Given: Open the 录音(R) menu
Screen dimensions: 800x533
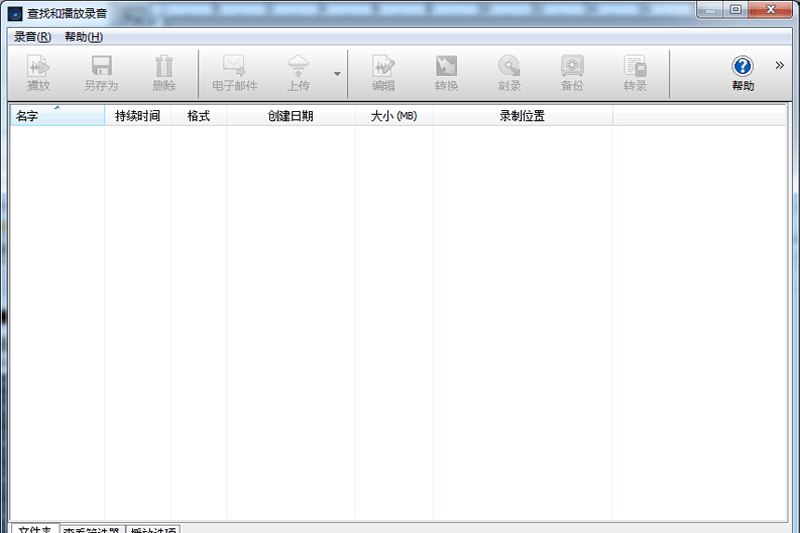Looking at the screenshot, I should pyautogui.click(x=33, y=37).
